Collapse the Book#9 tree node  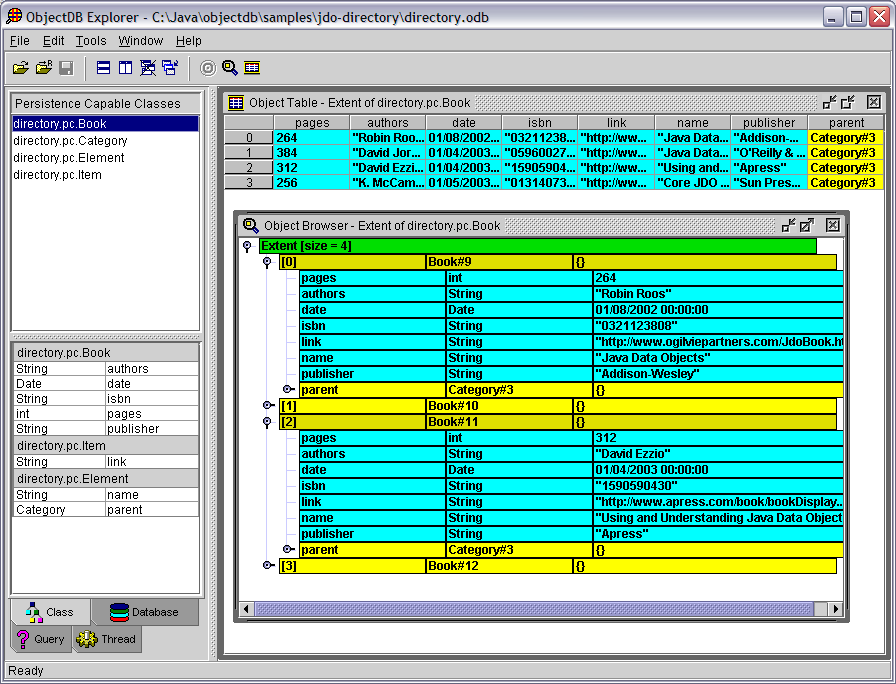coord(268,262)
